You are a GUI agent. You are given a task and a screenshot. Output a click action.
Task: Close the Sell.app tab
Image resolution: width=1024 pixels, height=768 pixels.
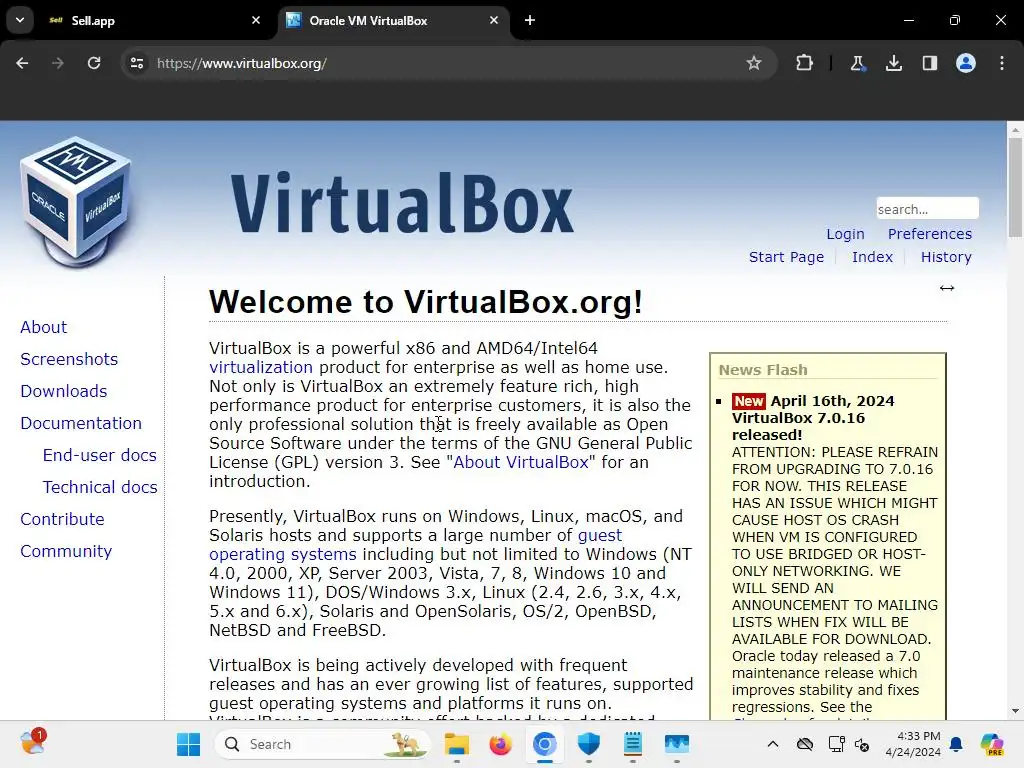point(256,20)
